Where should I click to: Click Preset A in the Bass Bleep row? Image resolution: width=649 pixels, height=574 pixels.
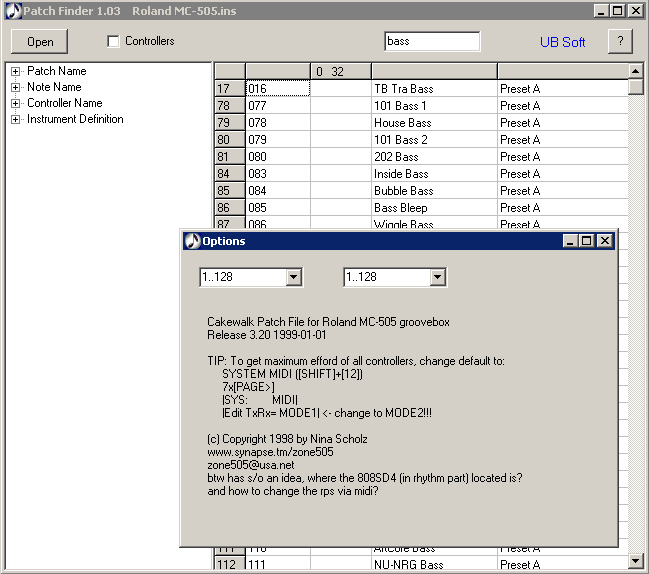(x=562, y=208)
